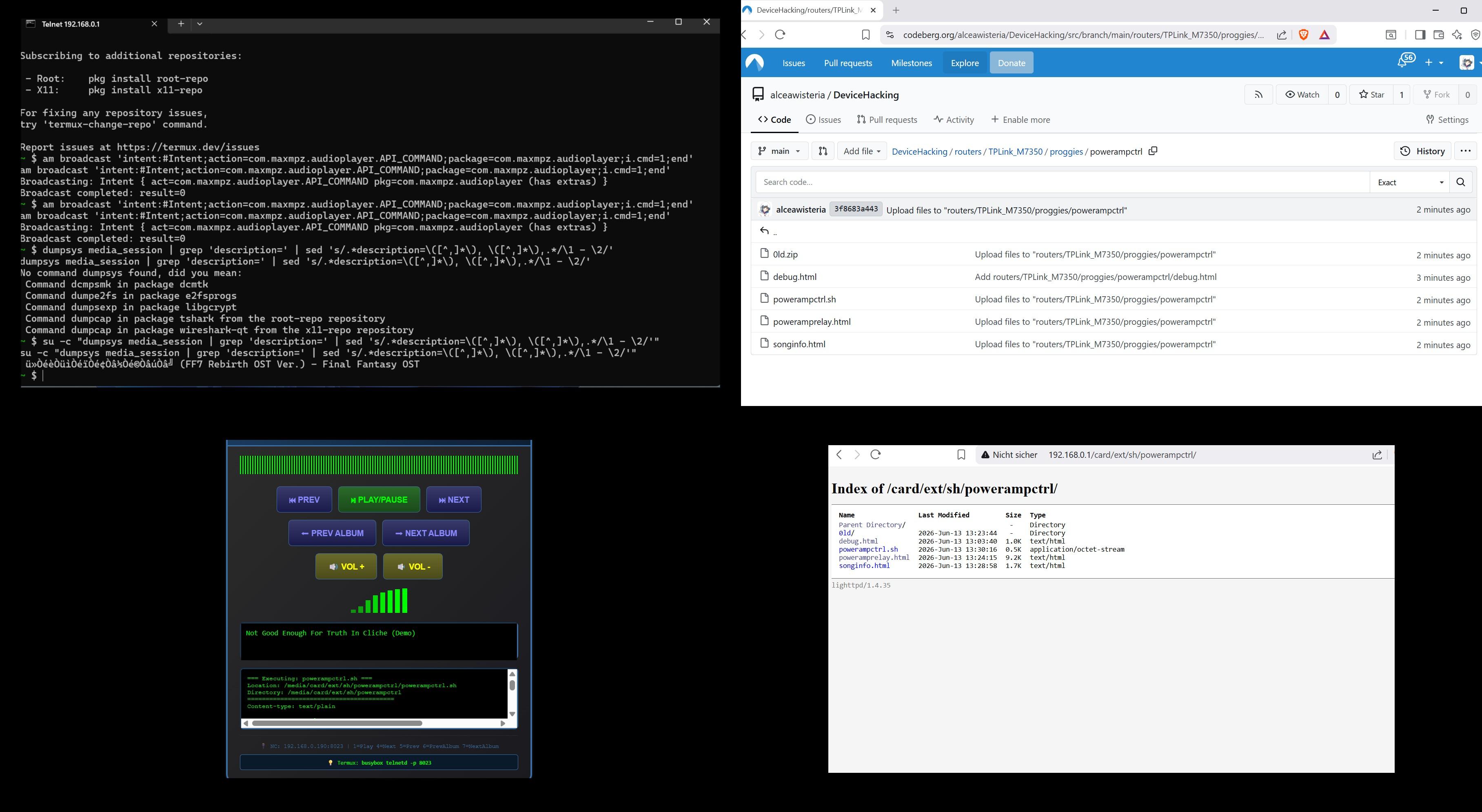Expand the Add file dropdown

[862, 151]
